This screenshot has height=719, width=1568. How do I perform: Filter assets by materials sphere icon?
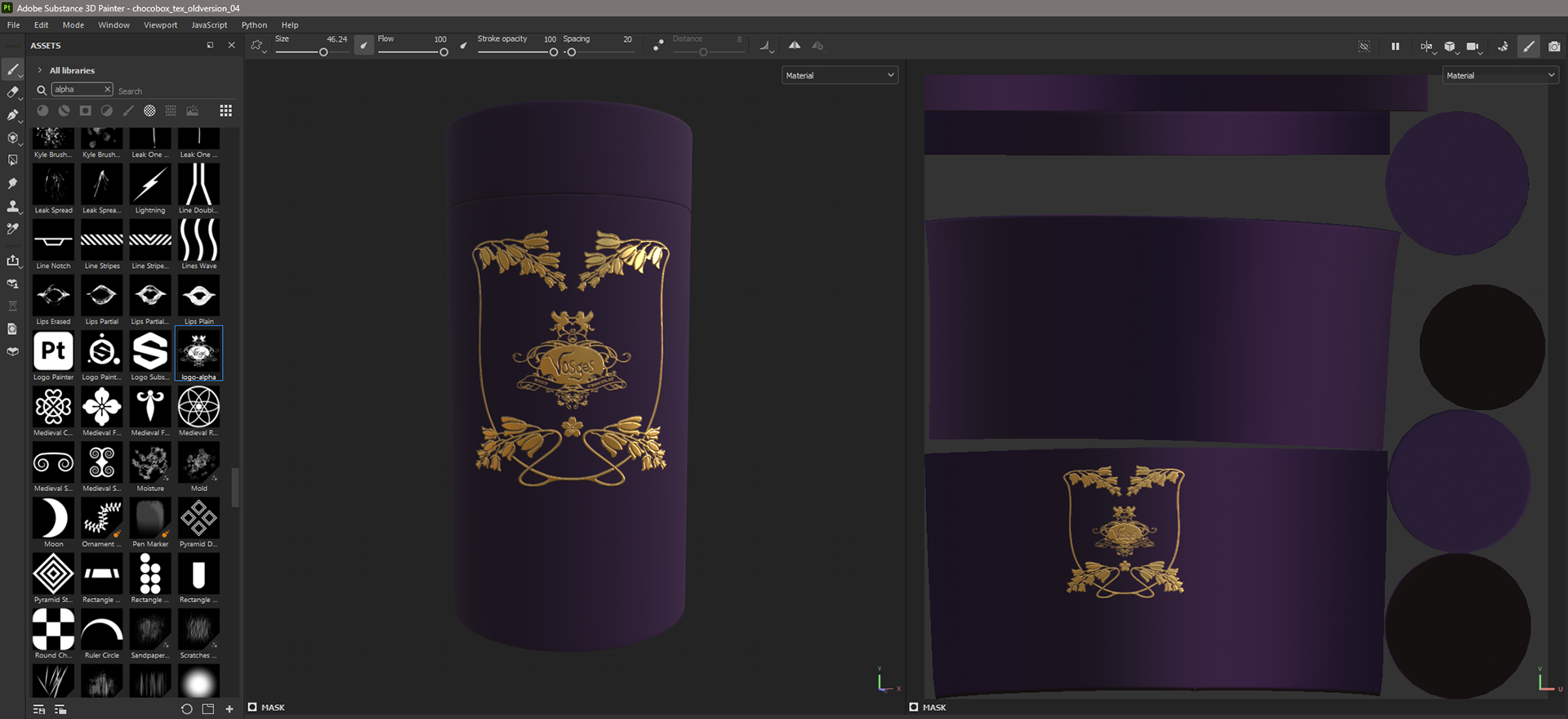pyautogui.click(x=42, y=110)
